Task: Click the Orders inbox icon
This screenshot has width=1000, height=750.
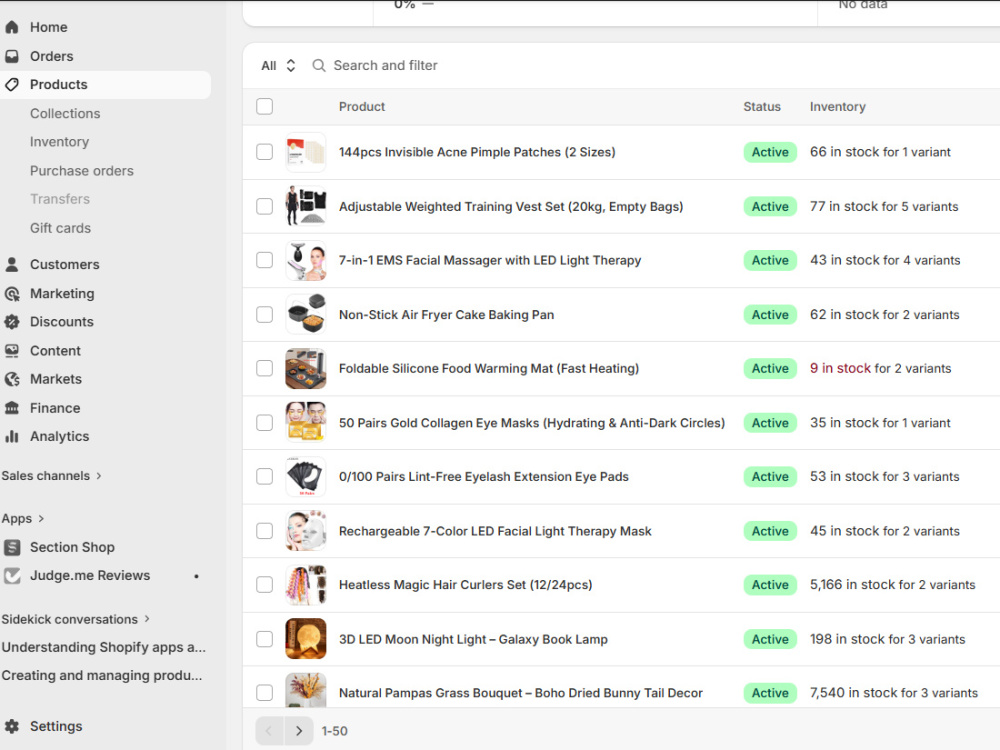Action: click(x=11, y=56)
